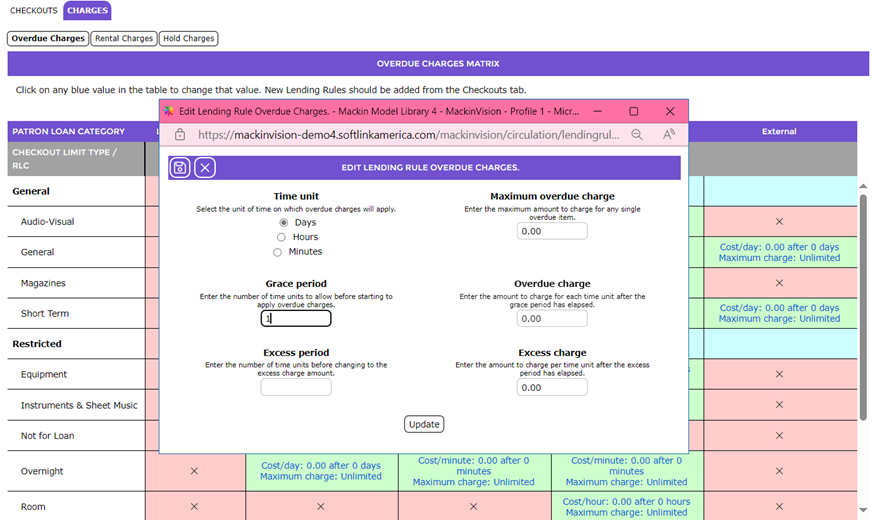Click the X in External Not for Loan cell

click(x=780, y=435)
